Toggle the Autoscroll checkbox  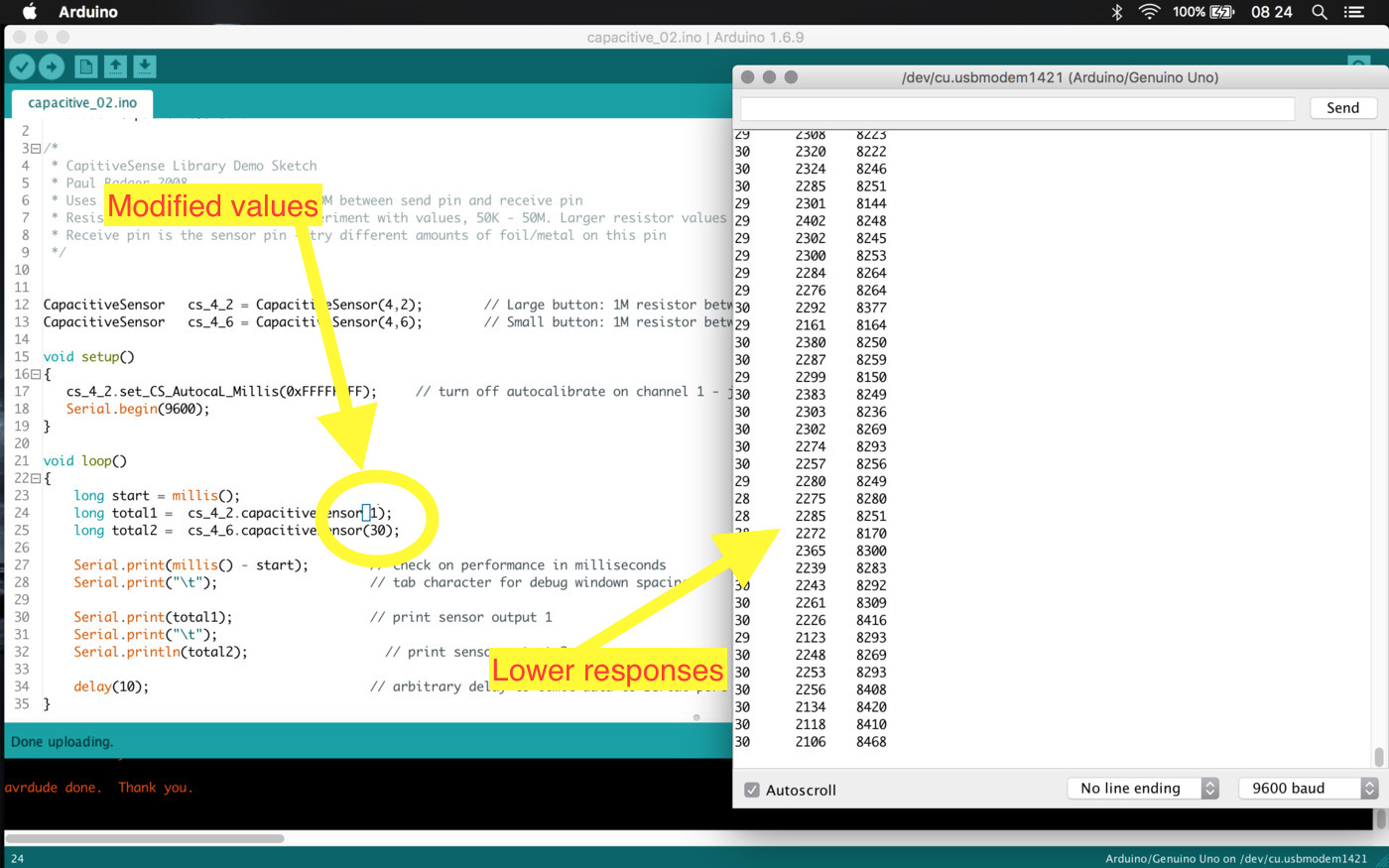click(752, 790)
